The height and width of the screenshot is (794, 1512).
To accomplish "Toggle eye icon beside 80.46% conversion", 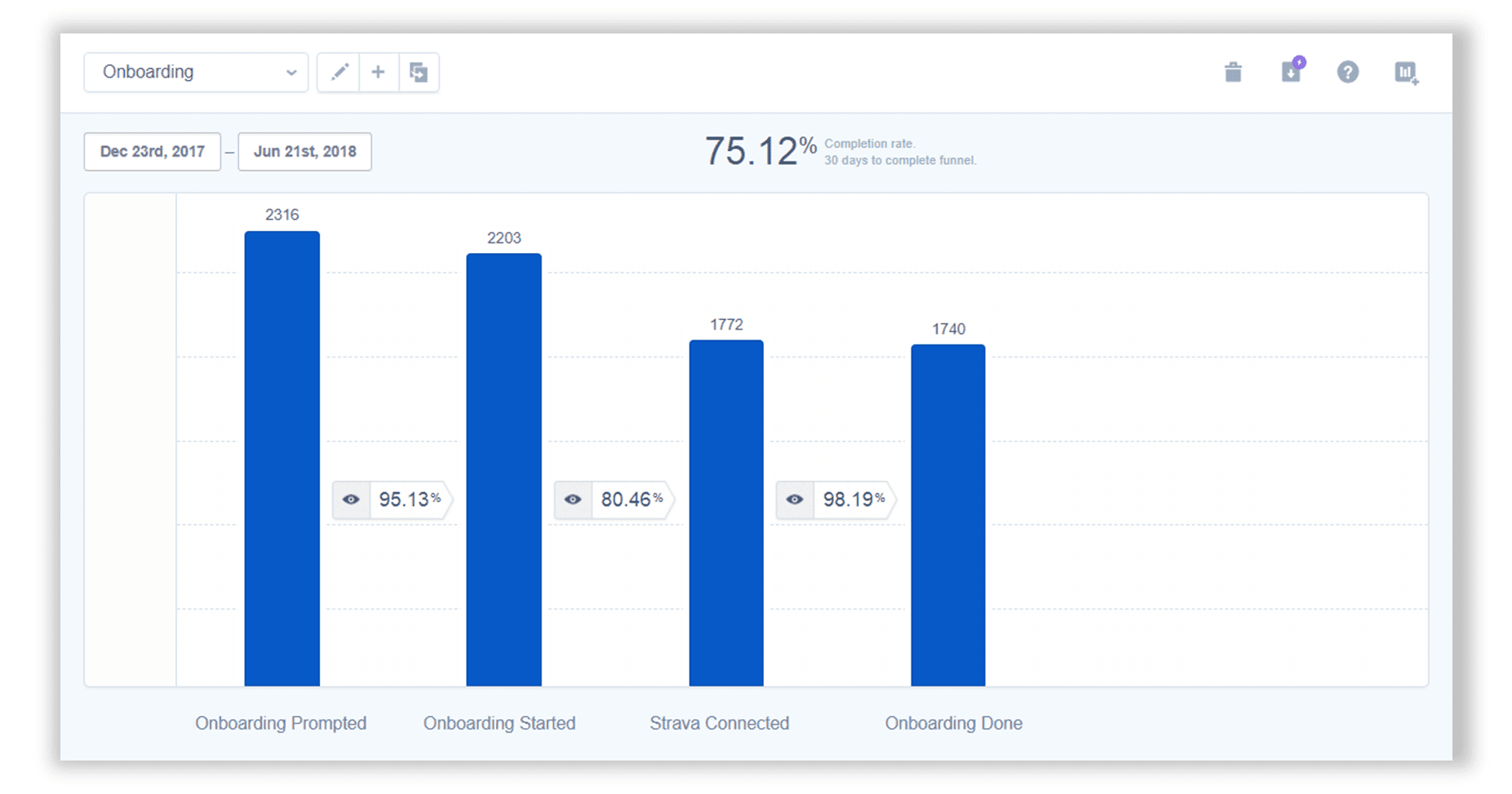I will [x=573, y=499].
